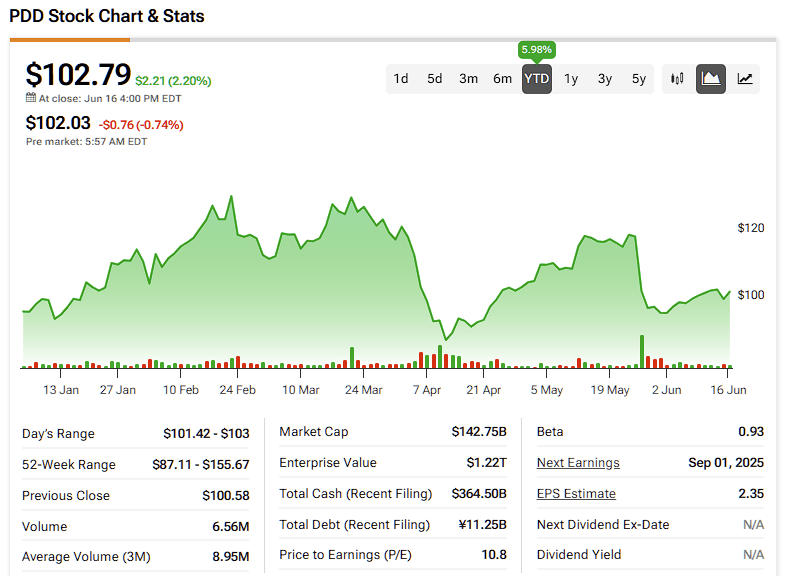The image size is (790, 576).
Task: Click the 13 Jan axis label
Action: [61, 390]
